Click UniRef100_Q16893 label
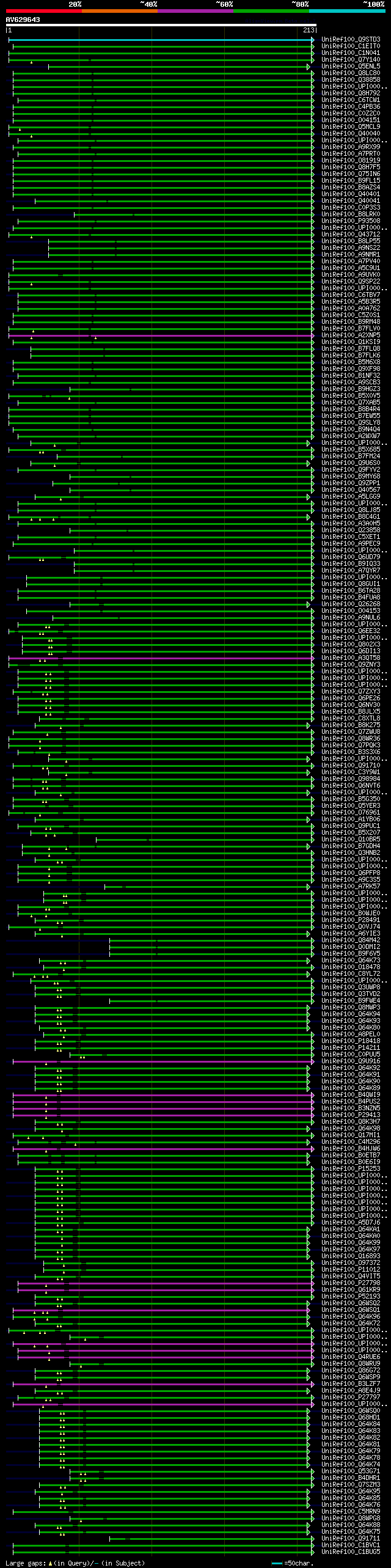 (x=351, y=1256)
